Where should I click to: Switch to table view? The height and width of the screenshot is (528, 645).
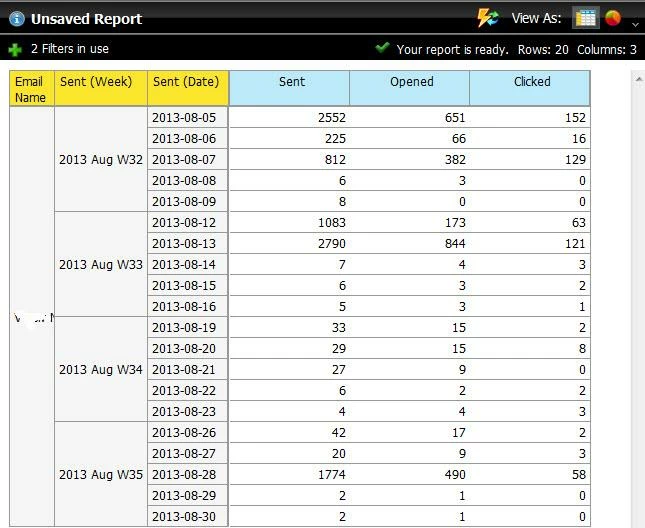585,18
